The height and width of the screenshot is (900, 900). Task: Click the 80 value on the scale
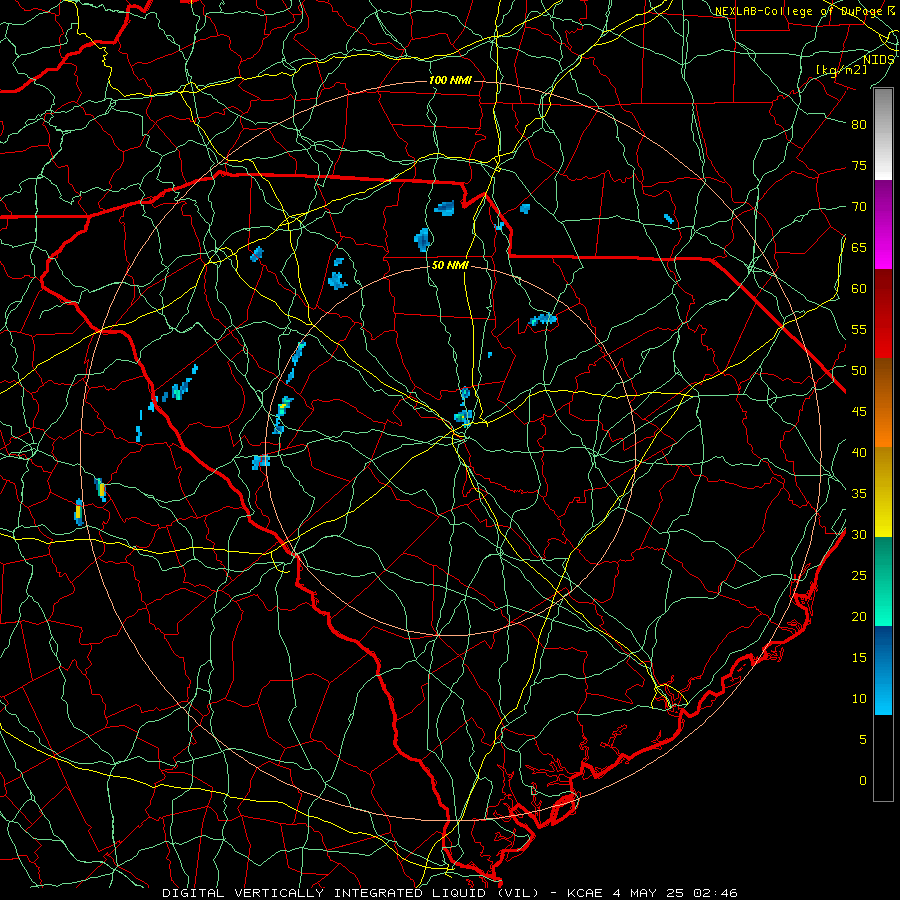tap(859, 125)
